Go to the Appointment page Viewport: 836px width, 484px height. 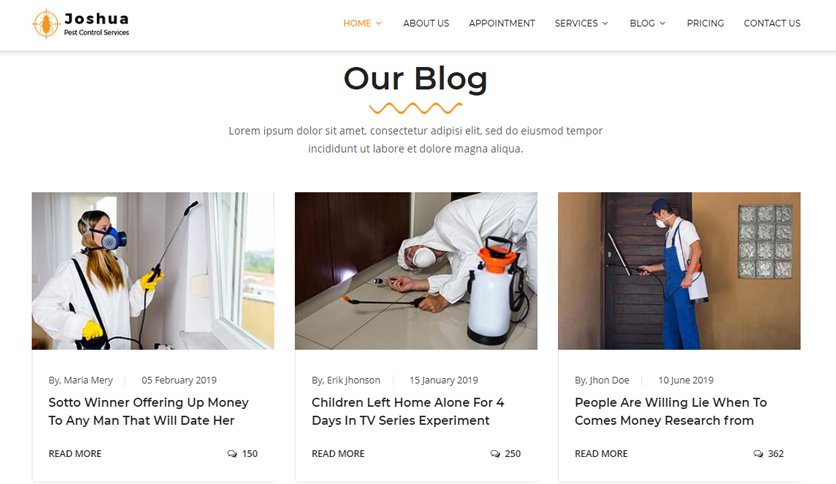502,23
